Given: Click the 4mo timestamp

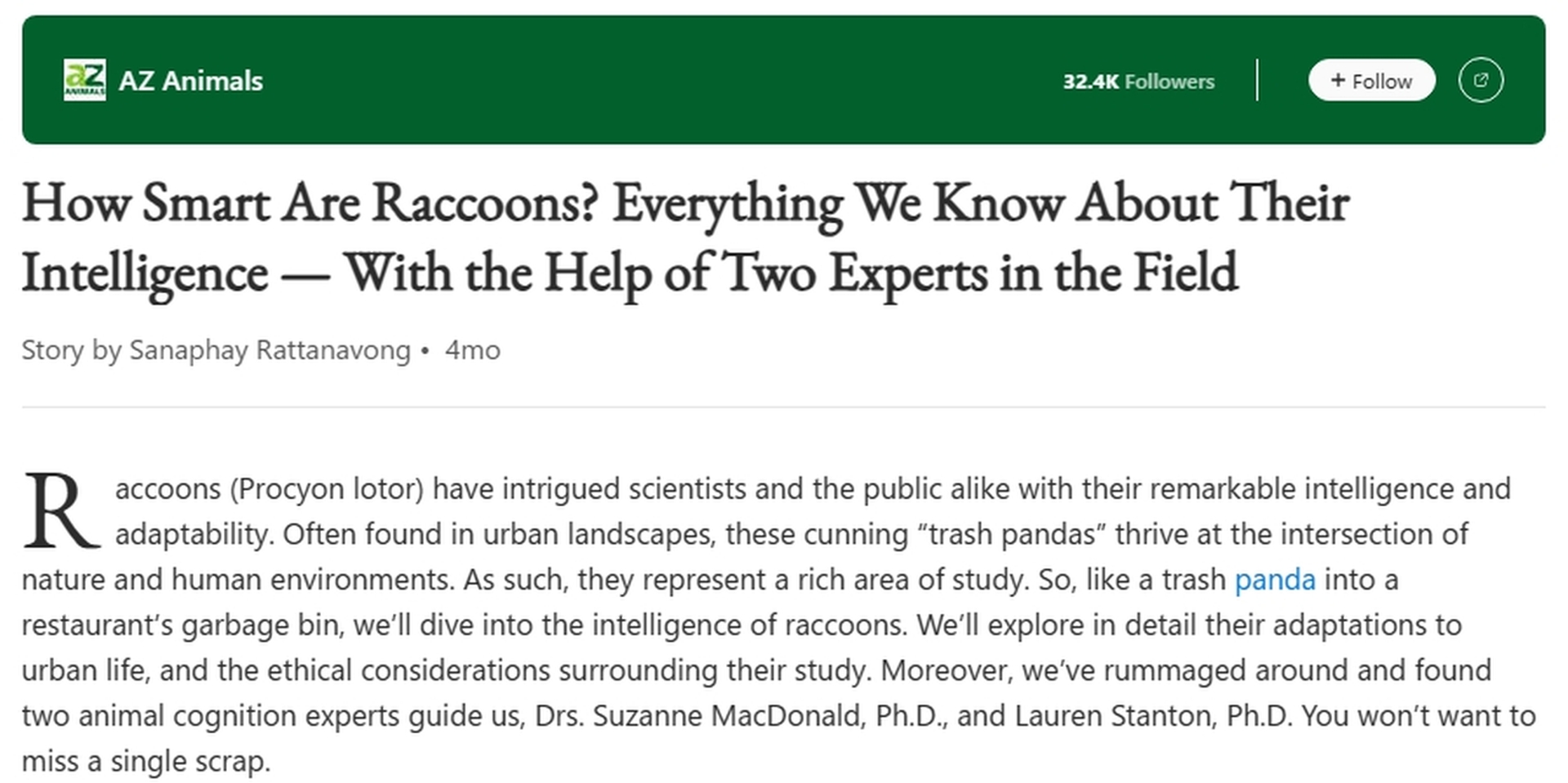Looking at the screenshot, I should tap(472, 349).
